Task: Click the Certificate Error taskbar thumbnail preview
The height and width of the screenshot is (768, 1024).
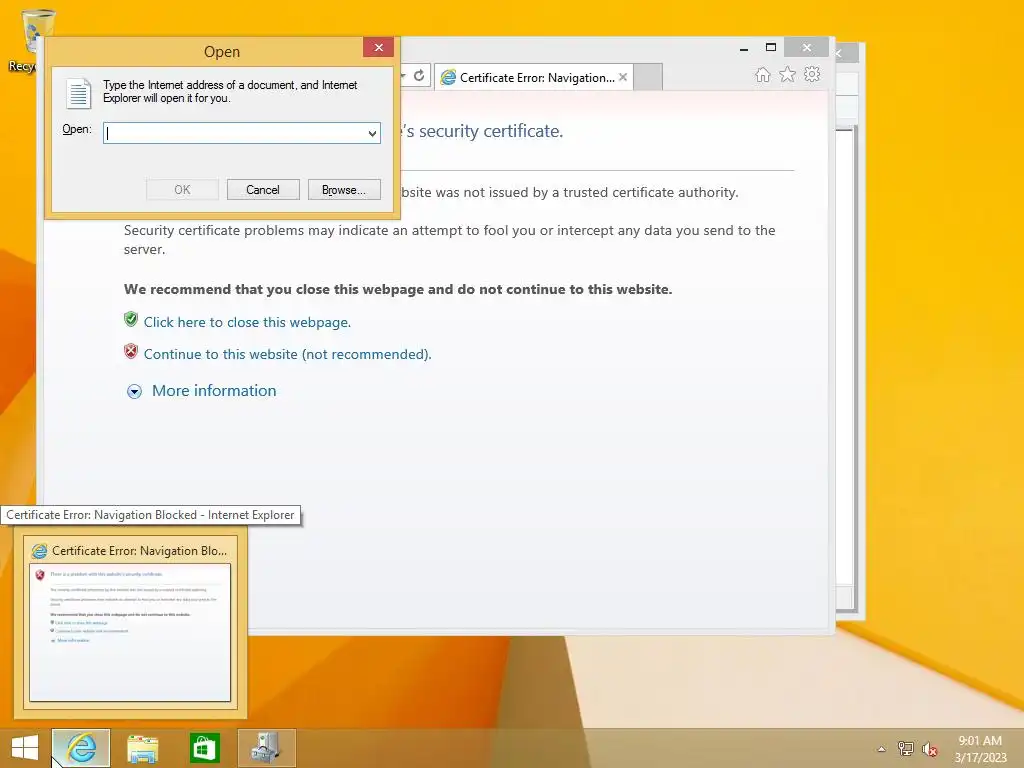Action: (x=130, y=622)
